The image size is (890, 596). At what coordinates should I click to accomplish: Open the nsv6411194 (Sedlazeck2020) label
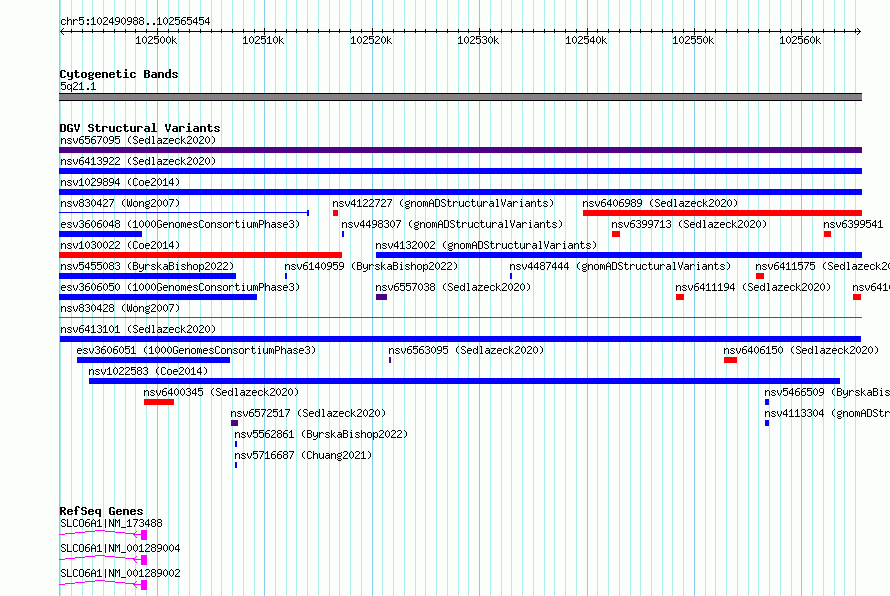point(753,287)
